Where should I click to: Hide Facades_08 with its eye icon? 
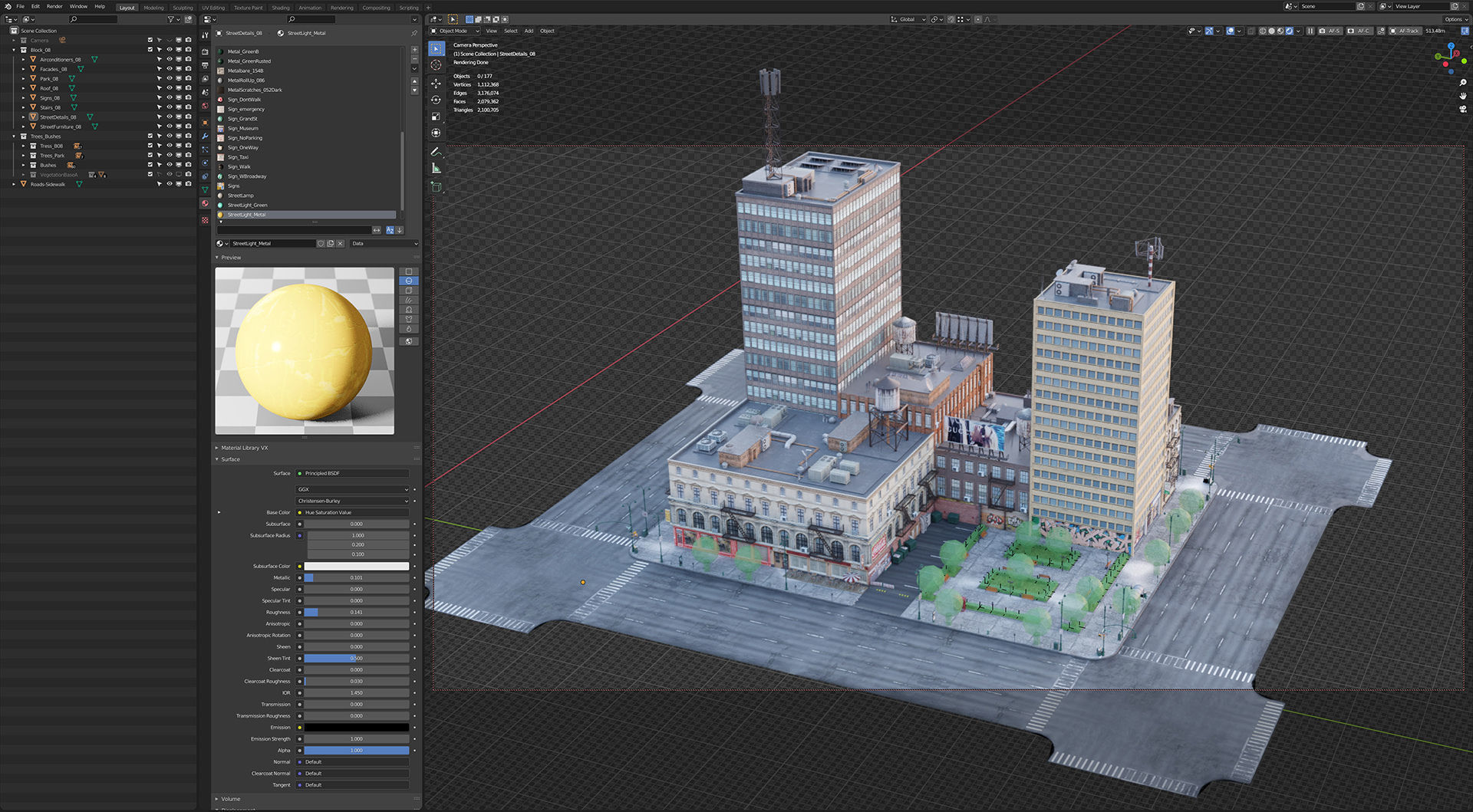(x=170, y=69)
